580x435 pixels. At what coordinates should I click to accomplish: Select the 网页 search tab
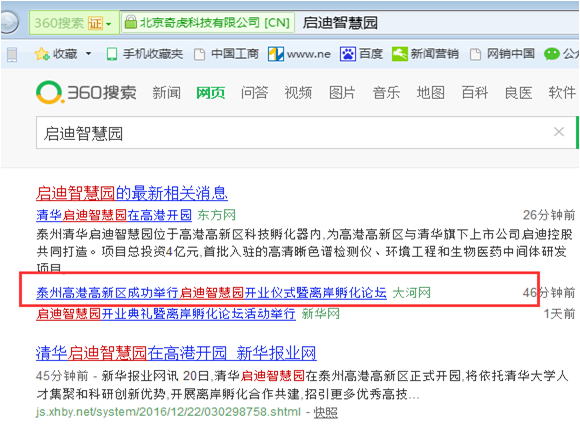[x=210, y=92]
